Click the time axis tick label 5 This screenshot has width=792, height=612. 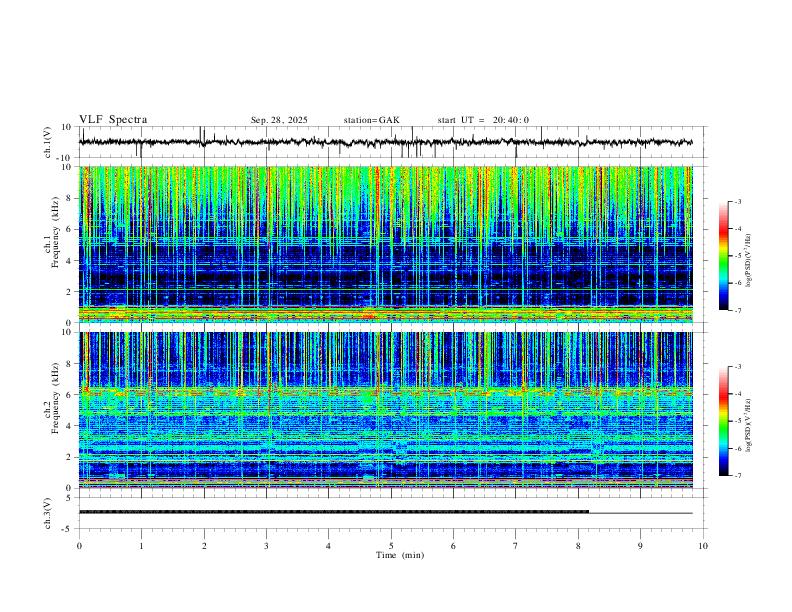[391, 546]
